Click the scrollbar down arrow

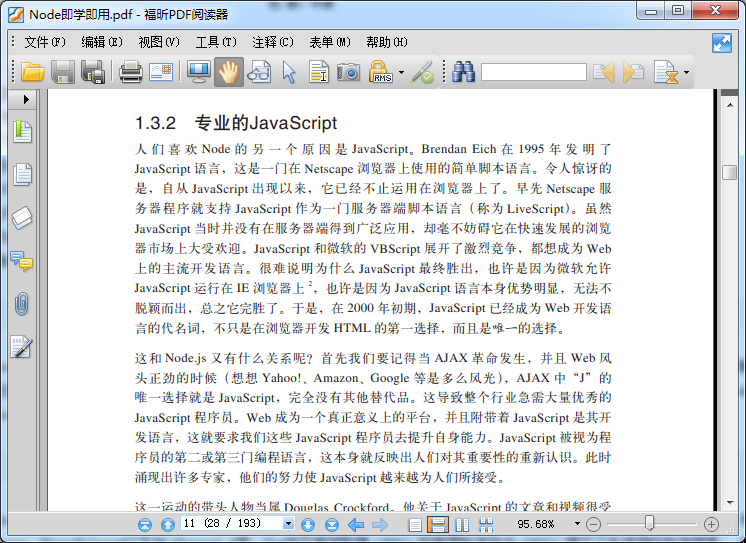coord(730,503)
